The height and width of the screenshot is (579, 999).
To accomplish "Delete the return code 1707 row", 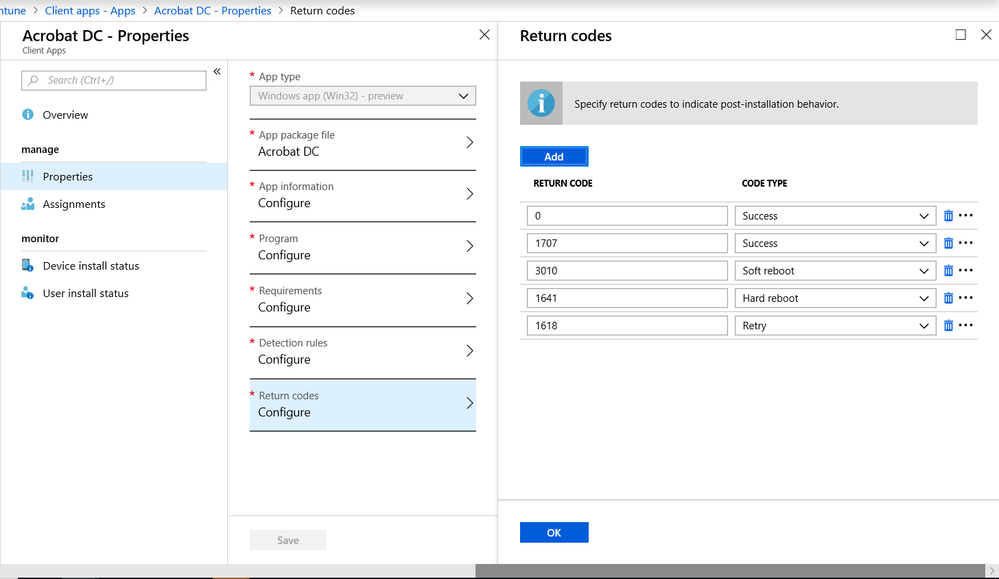I will pyautogui.click(x=948, y=243).
